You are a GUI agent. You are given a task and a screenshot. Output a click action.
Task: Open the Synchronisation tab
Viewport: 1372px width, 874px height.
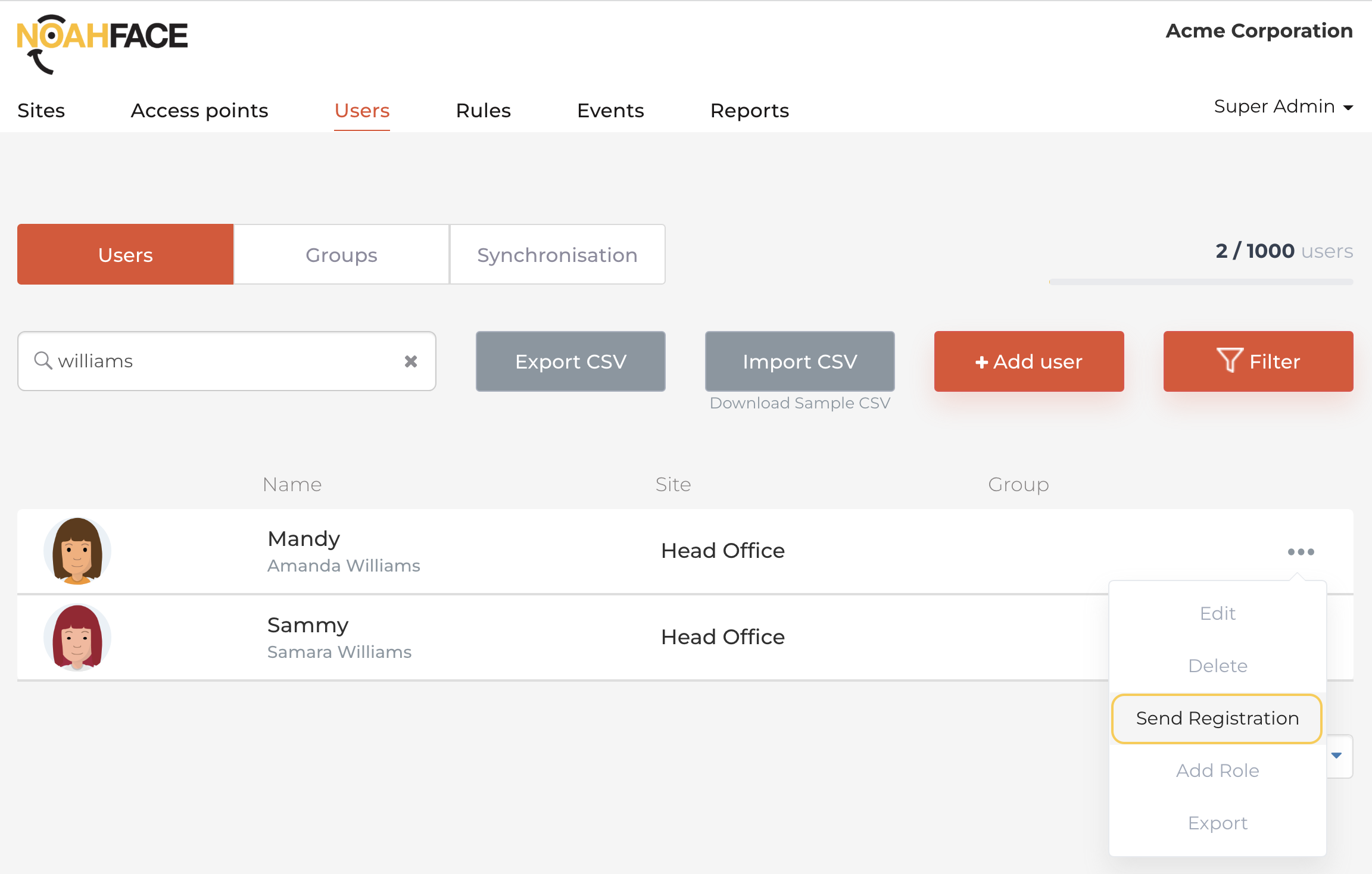[x=557, y=255]
